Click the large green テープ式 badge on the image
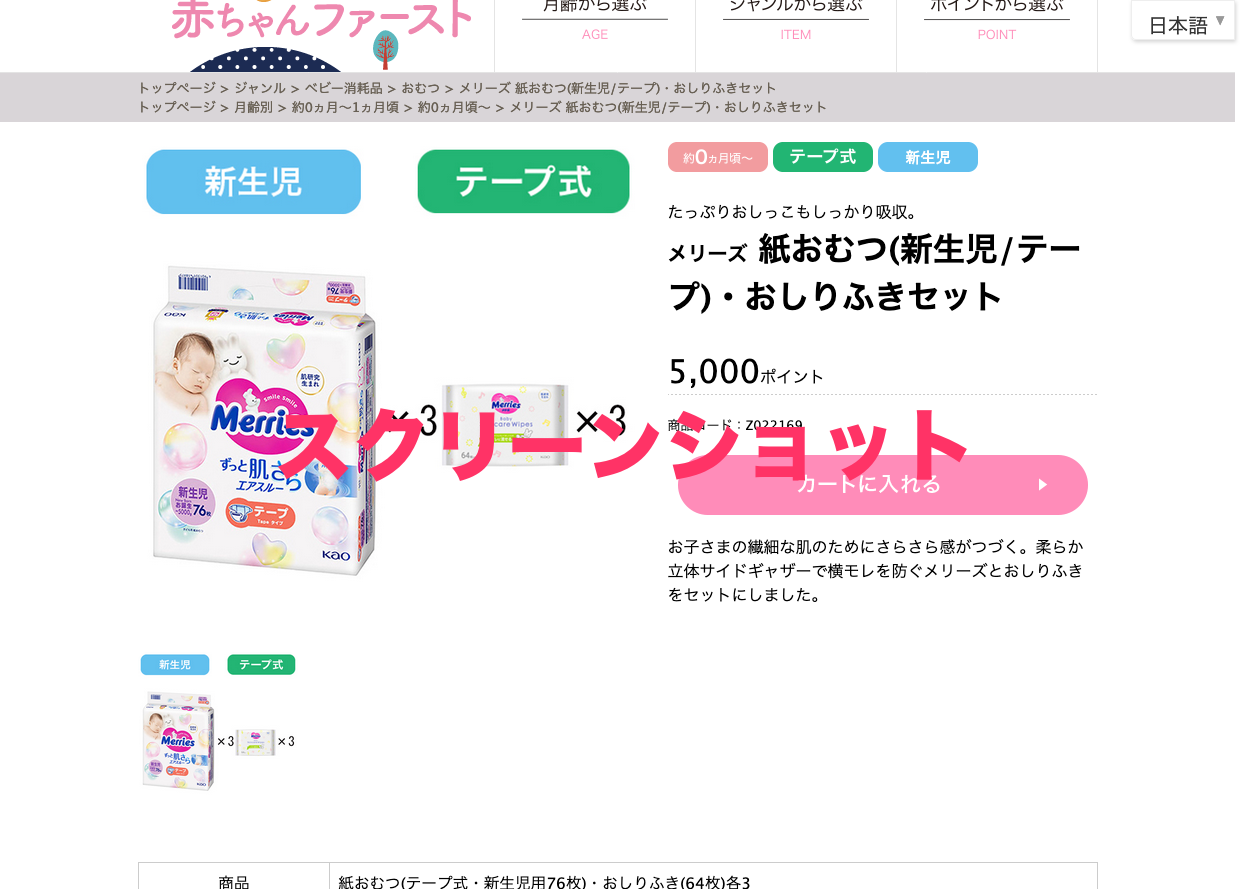Screen dimensions: 1250x889 coord(523,181)
